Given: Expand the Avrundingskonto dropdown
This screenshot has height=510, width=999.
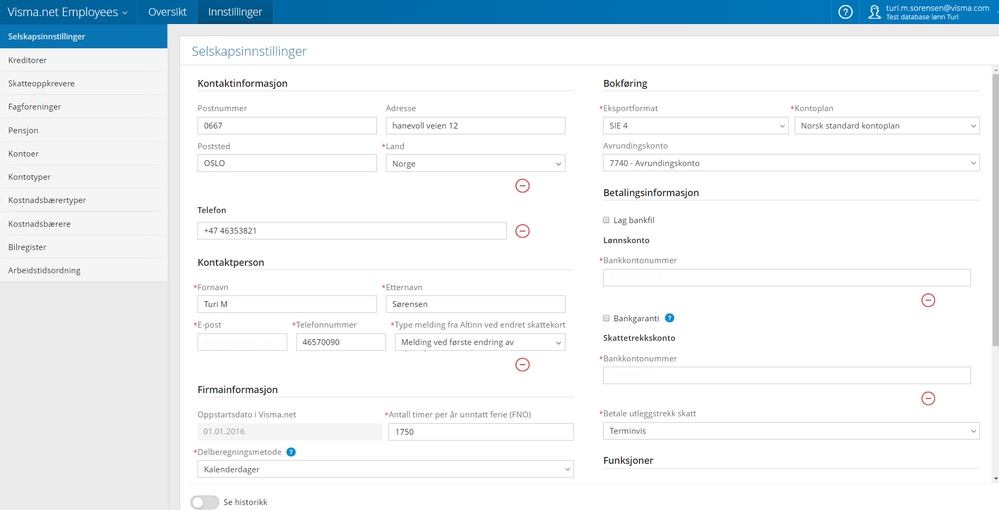Looking at the screenshot, I should click(791, 163).
